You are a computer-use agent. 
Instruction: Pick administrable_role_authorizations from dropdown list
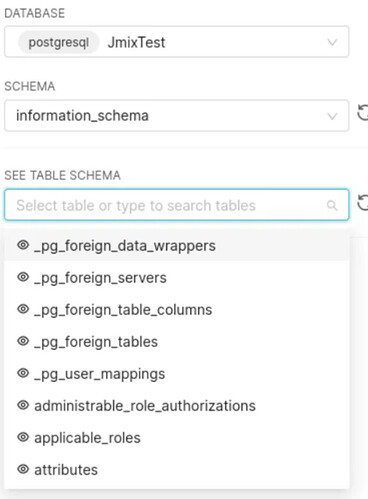pos(177,406)
